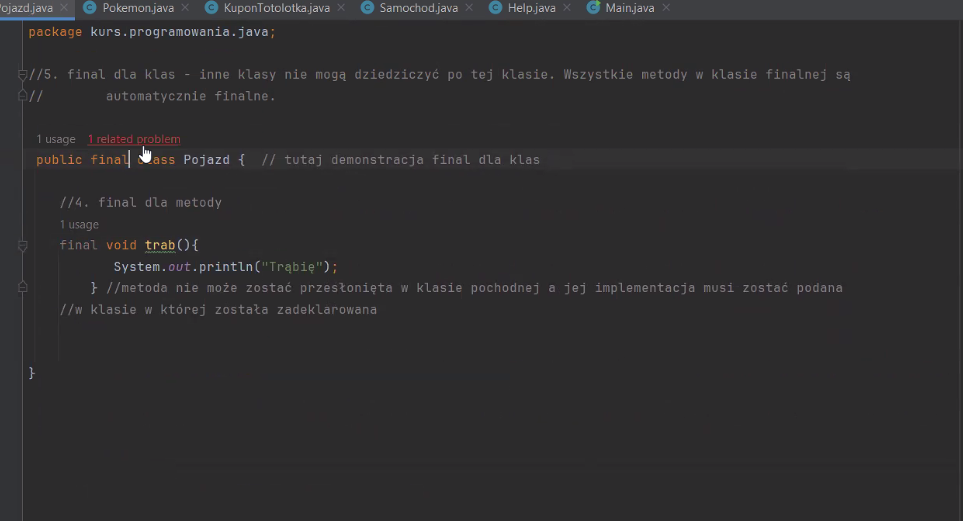Close the Main.java tab

coord(666,8)
